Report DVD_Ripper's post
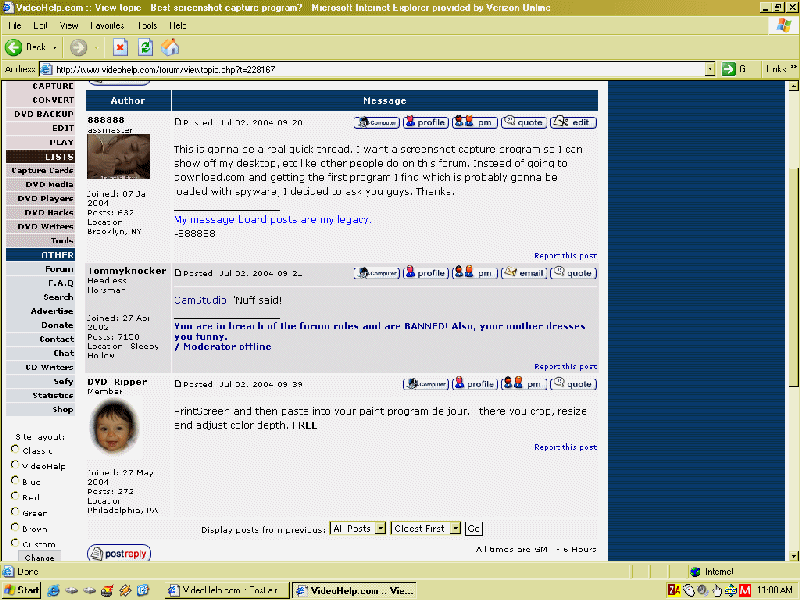The width and height of the screenshot is (800, 600). tap(565, 447)
